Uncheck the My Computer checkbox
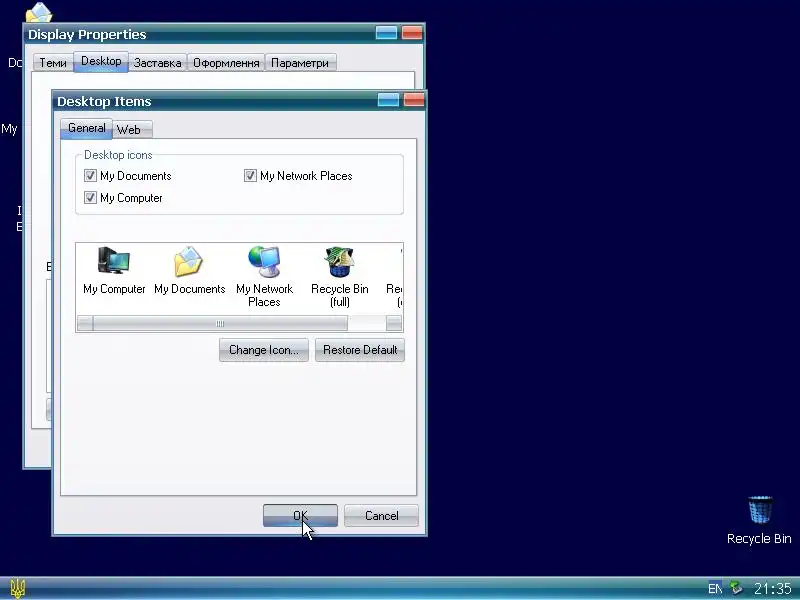This screenshot has width=800, height=600. [x=90, y=197]
